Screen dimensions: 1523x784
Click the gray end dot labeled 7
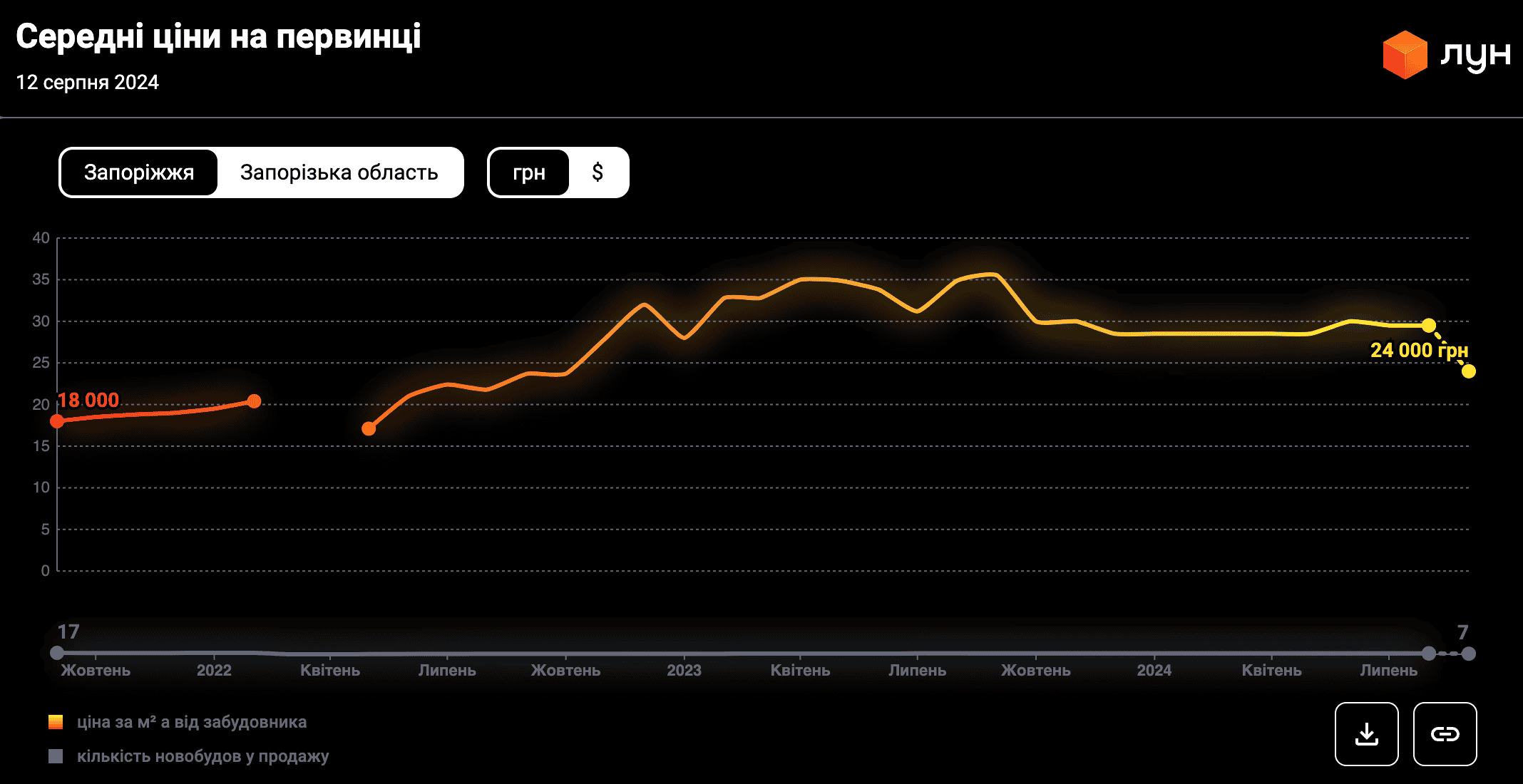pyautogui.click(x=1468, y=654)
